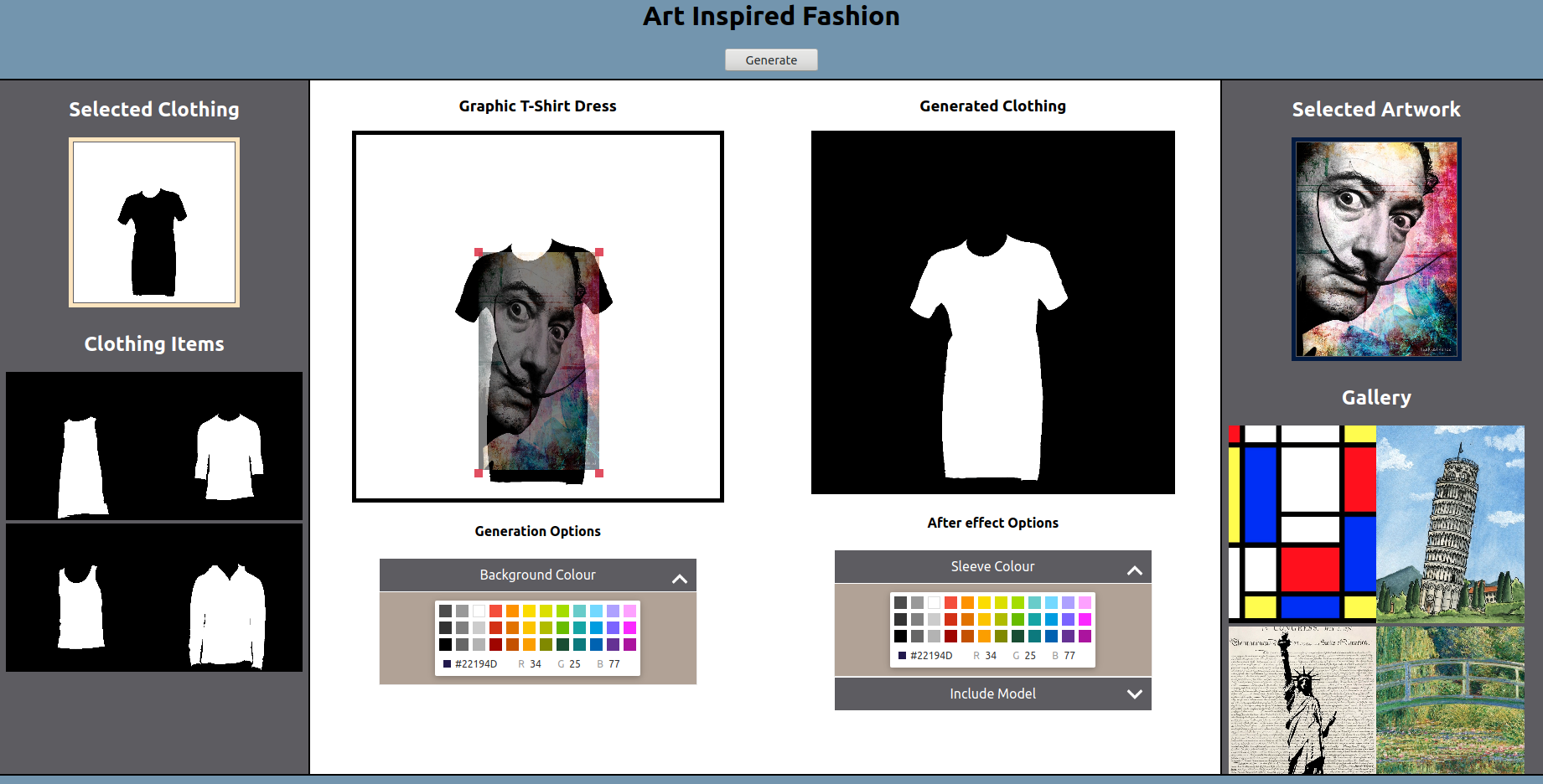1543x784 pixels.
Task: Choose the Monet bridge painting in Gallery
Action: (x=1451, y=699)
